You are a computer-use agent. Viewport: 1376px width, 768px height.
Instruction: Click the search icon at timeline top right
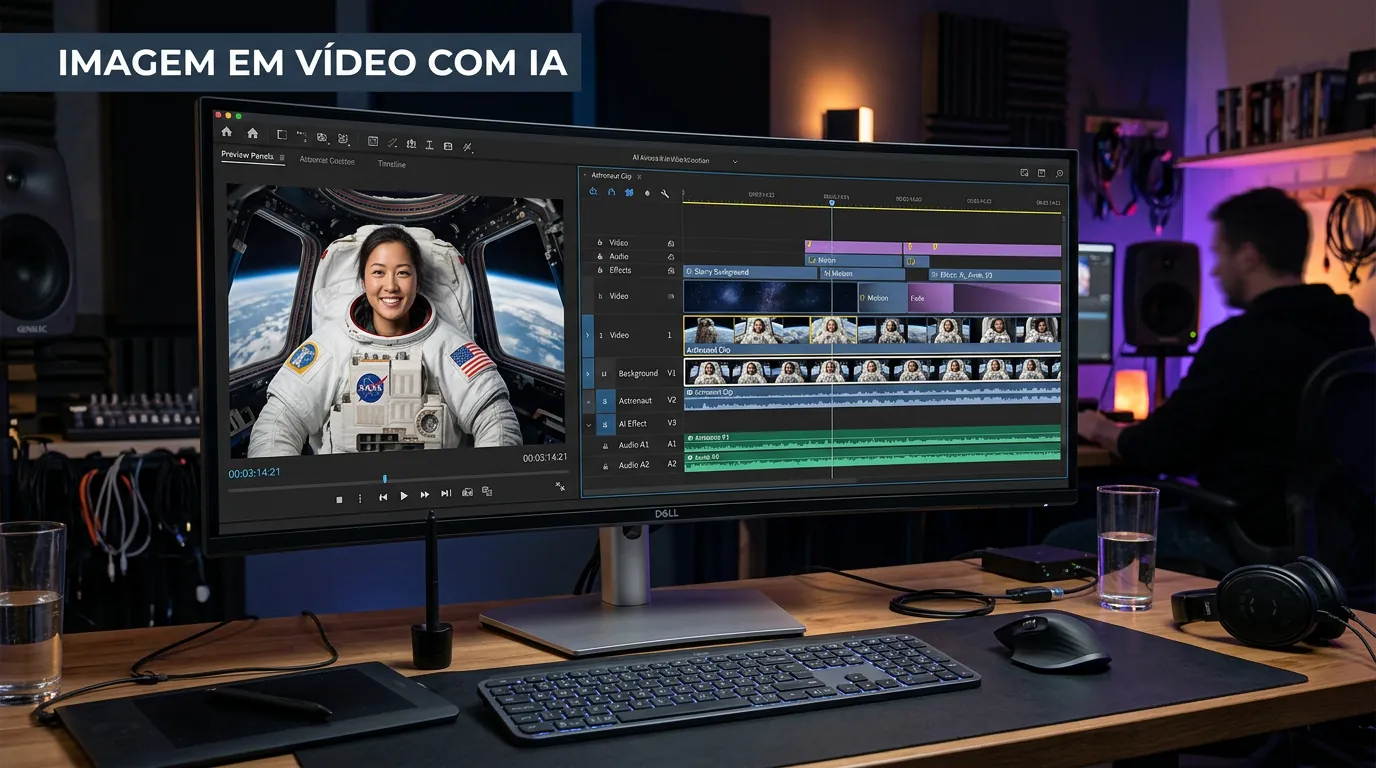pos(1059,173)
